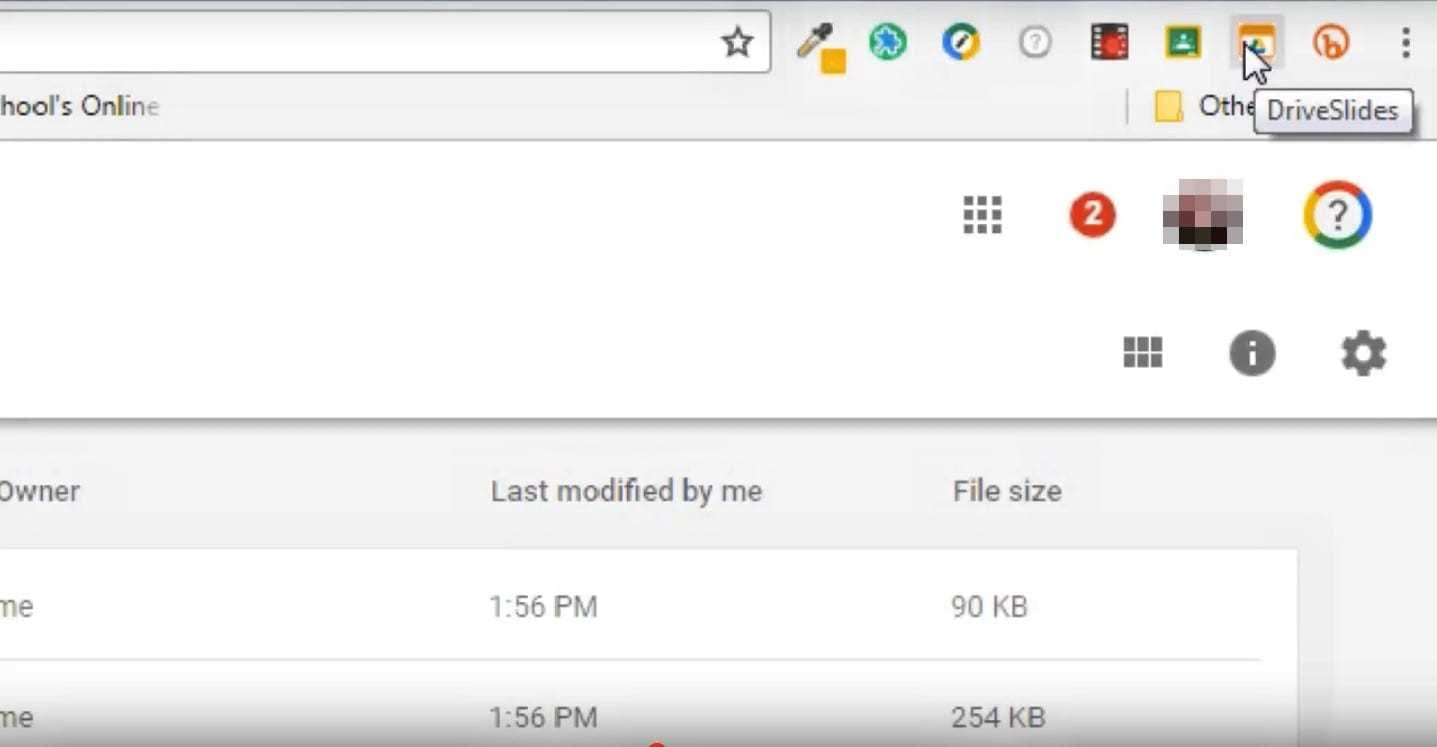1437x747 pixels.
Task: Click the orange Bitly extension icon
Action: 1330,42
